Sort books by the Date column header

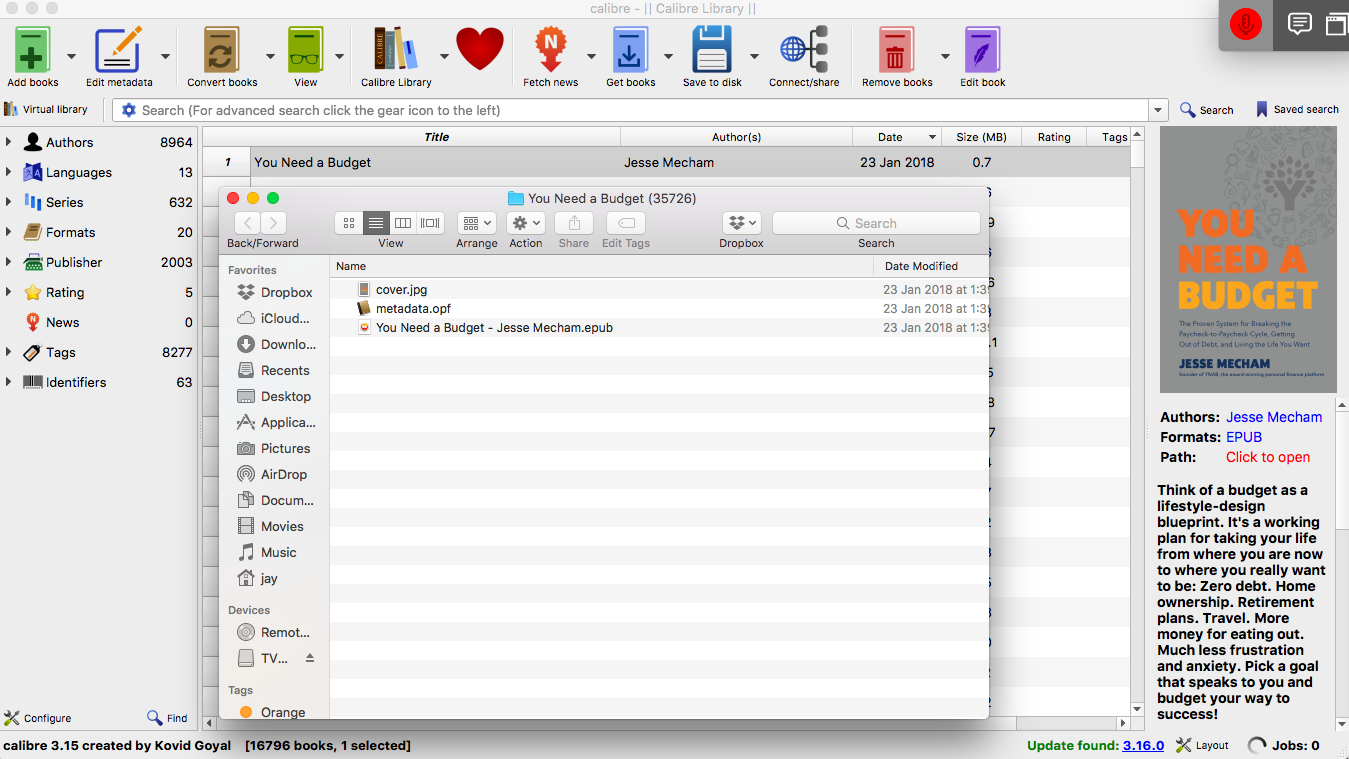click(897, 137)
